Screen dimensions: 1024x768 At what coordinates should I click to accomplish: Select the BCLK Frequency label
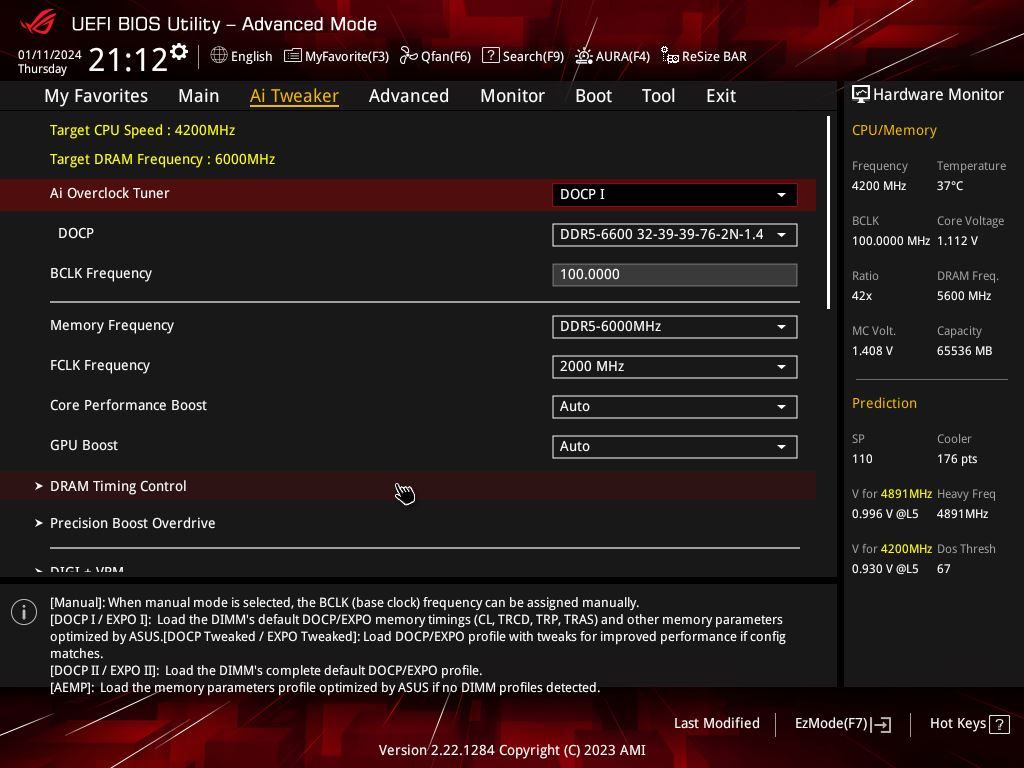(x=101, y=274)
